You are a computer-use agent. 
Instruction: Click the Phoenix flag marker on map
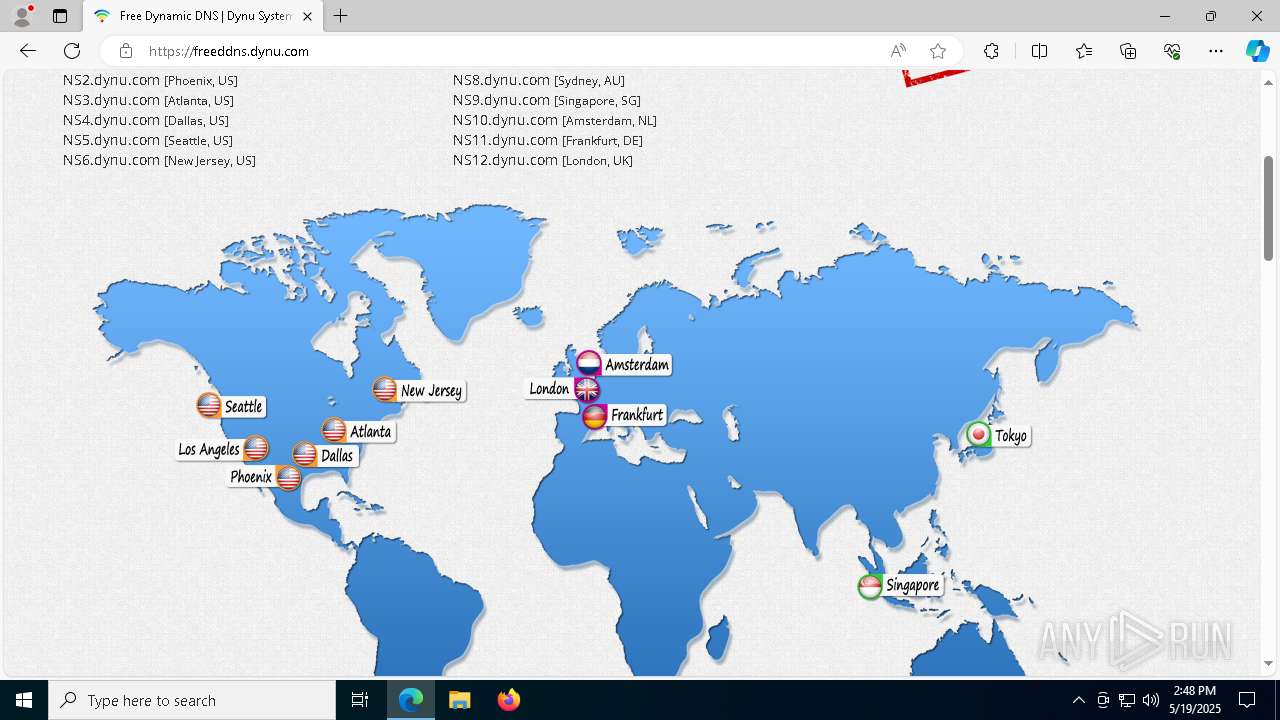[x=289, y=478]
